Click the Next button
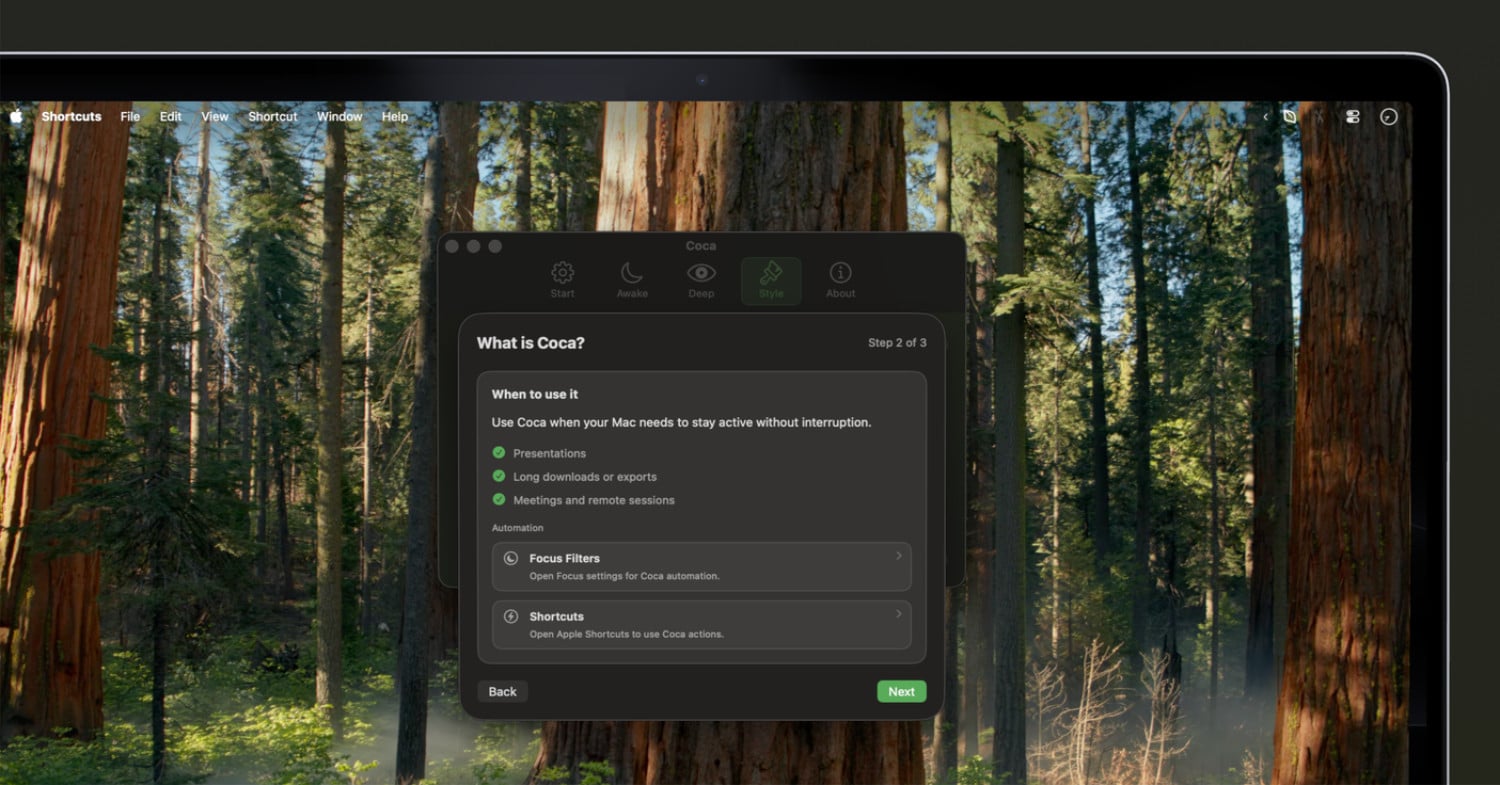The height and width of the screenshot is (785, 1500). [x=902, y=692]
